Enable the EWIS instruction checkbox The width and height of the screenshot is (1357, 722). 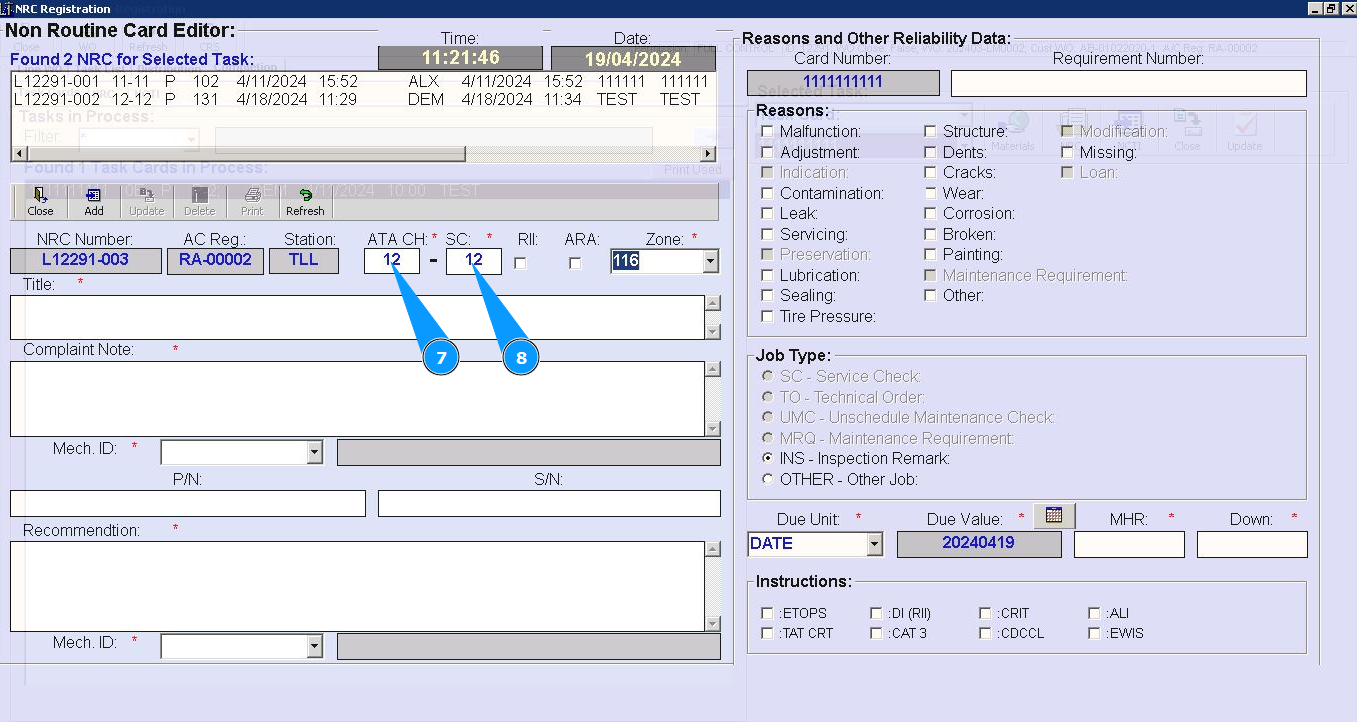click(x=1095, y=633)
